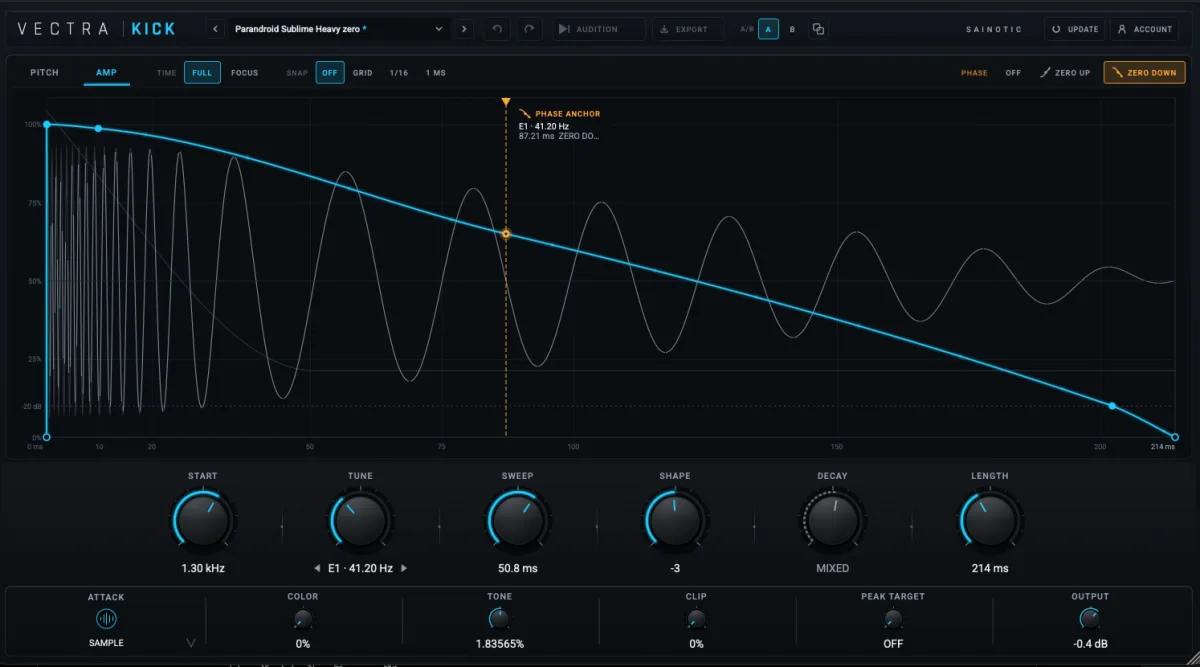Click the envelope point near 200 ms
The width and height of the screenshot is (1200, 667).
click(1112, 405)
